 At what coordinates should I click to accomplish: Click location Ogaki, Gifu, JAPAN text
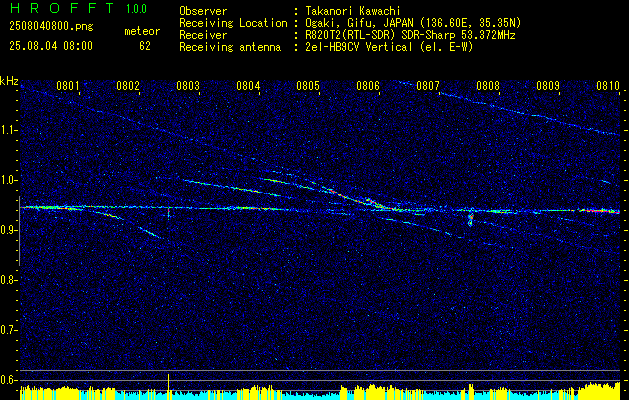[413, 23]
